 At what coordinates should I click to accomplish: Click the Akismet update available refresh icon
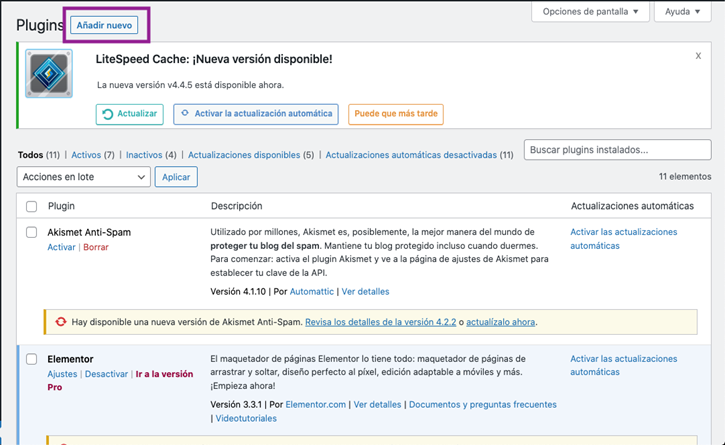[61, 322]
